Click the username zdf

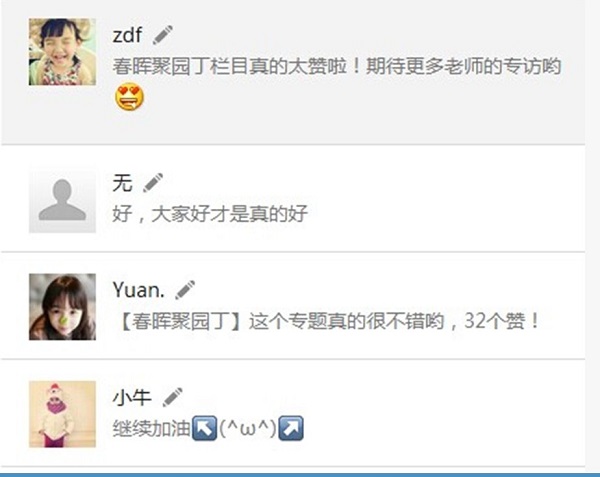[x=127, y=35]
